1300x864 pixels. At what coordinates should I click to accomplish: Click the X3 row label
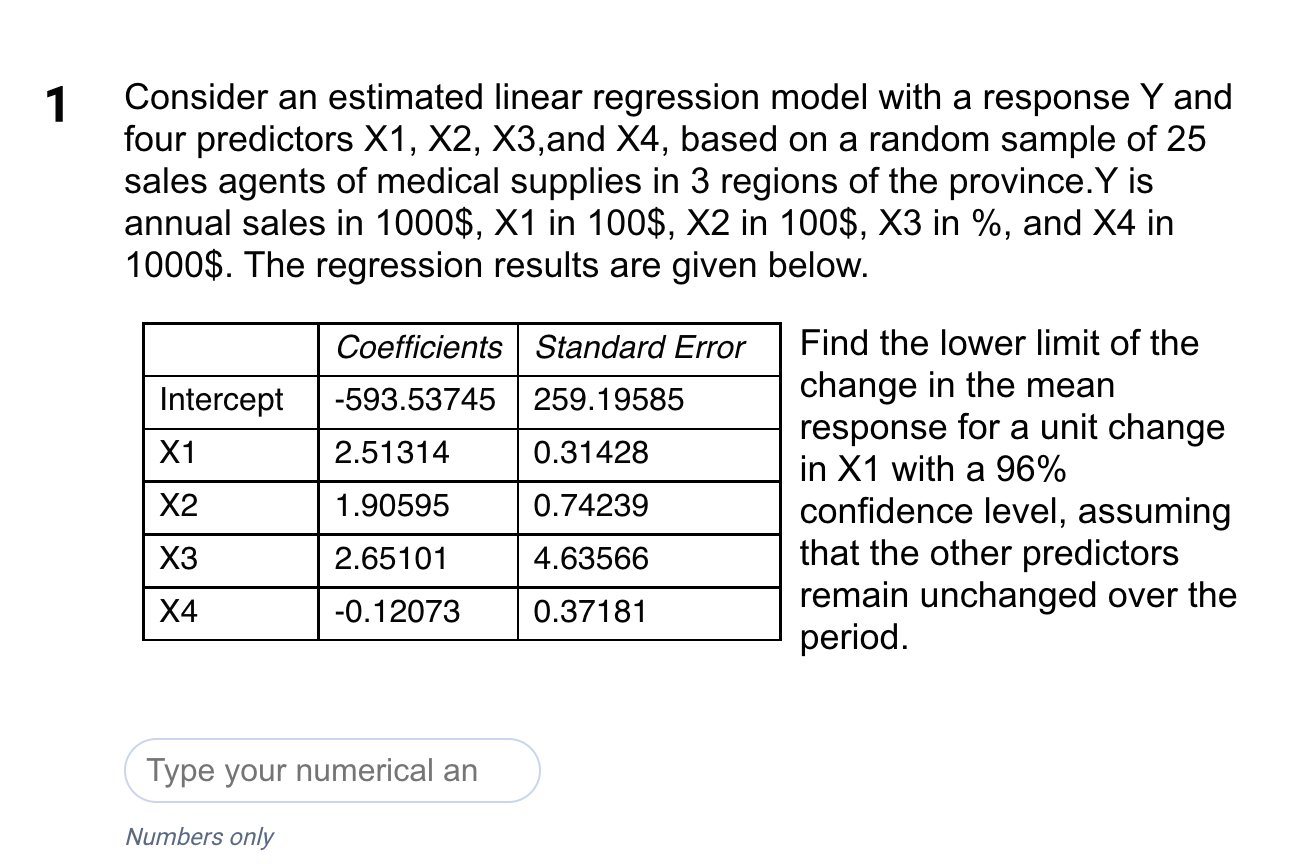click(176, 559)
